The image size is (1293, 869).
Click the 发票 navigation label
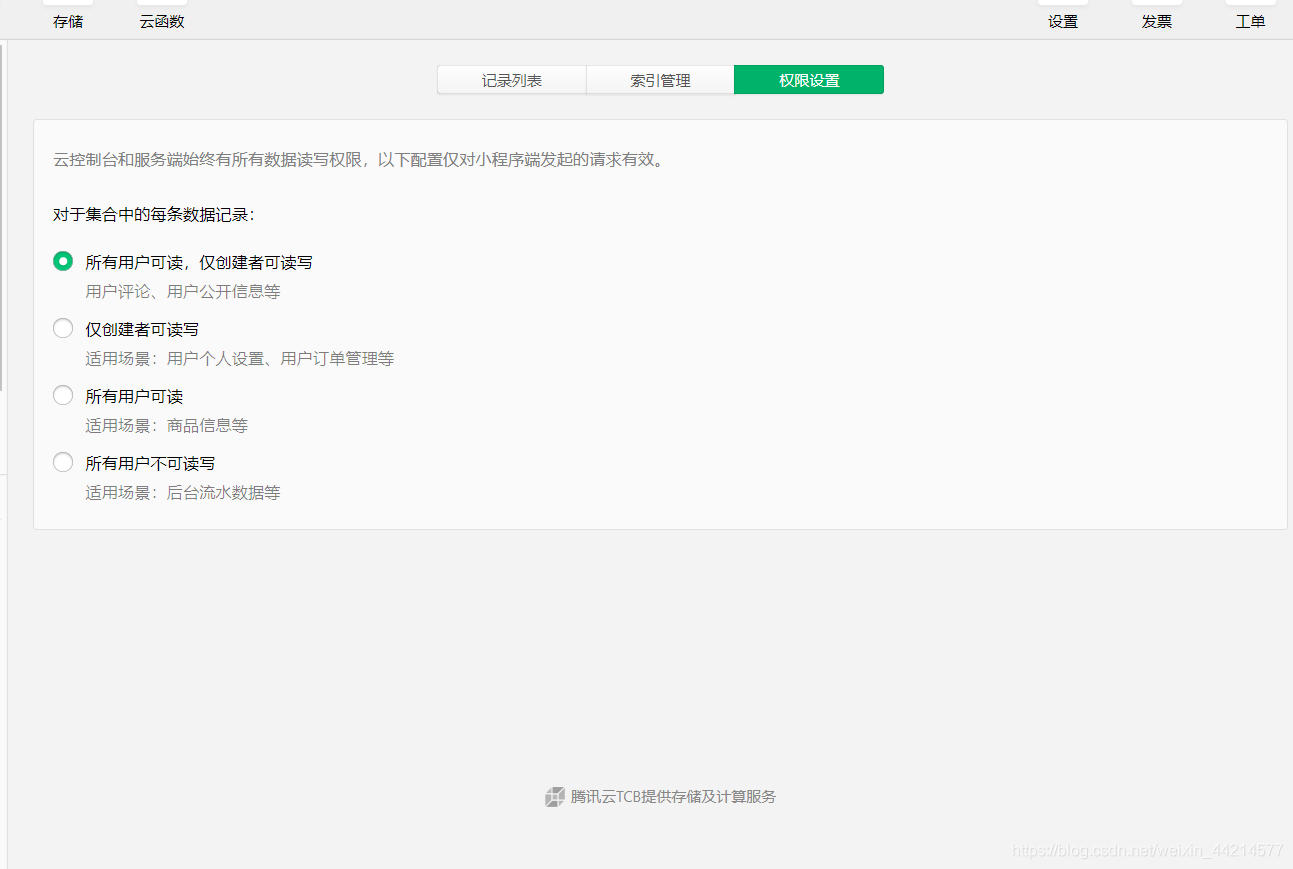tap(1156, 20)
